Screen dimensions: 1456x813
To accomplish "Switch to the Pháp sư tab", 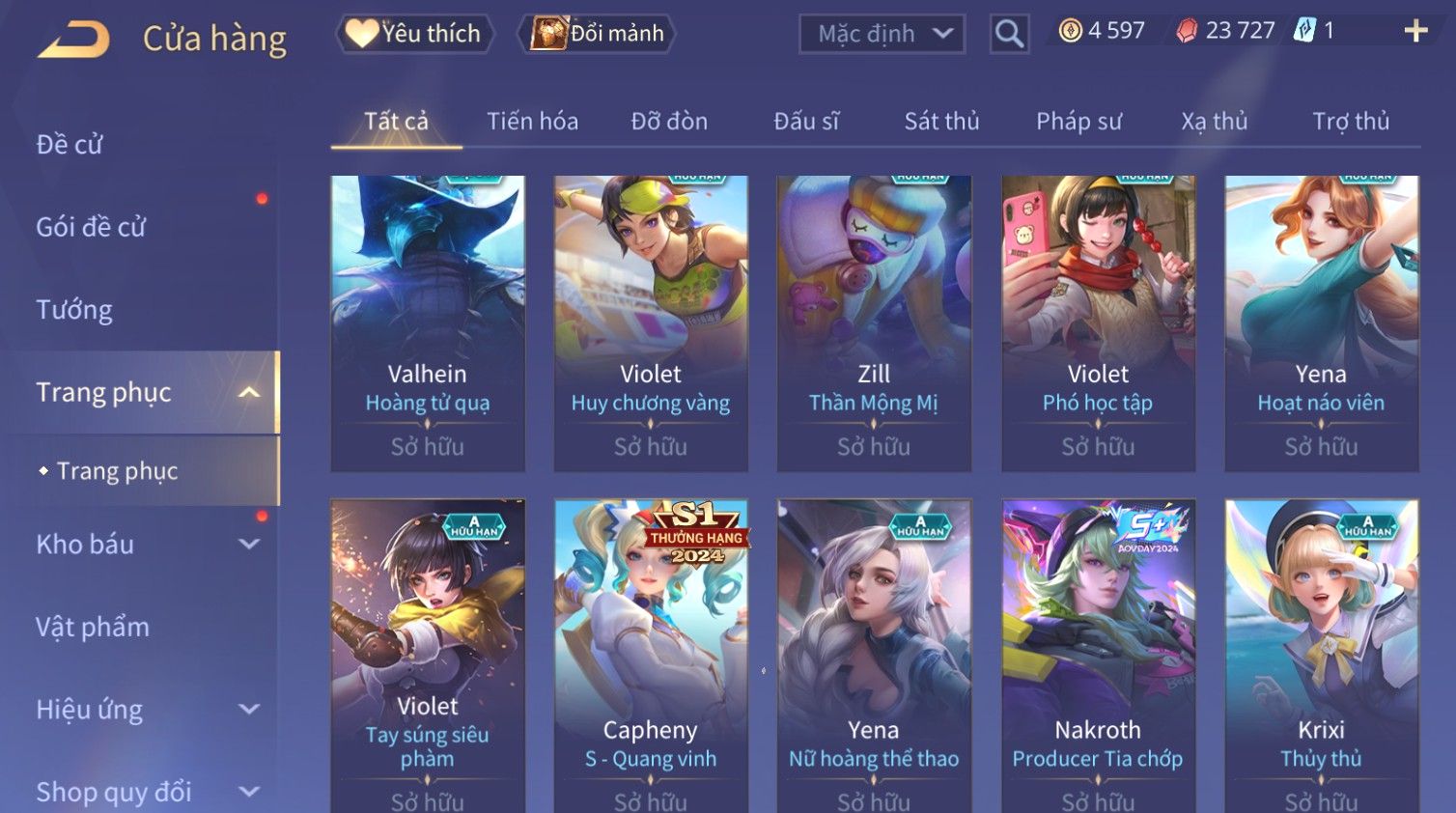I will [x=1078, y=122].
